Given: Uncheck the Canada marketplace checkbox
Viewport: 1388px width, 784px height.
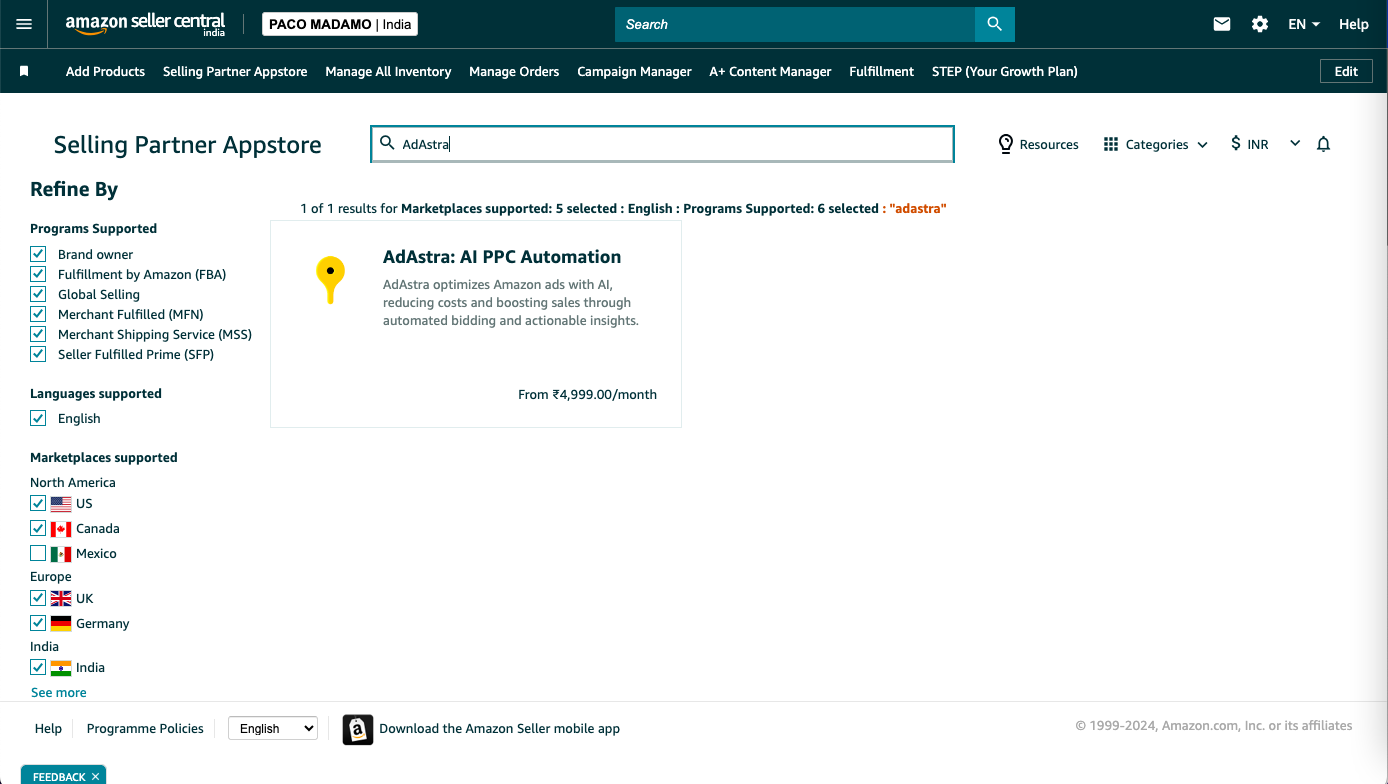Looking at the screenshot, I should [x=38, y=528].
